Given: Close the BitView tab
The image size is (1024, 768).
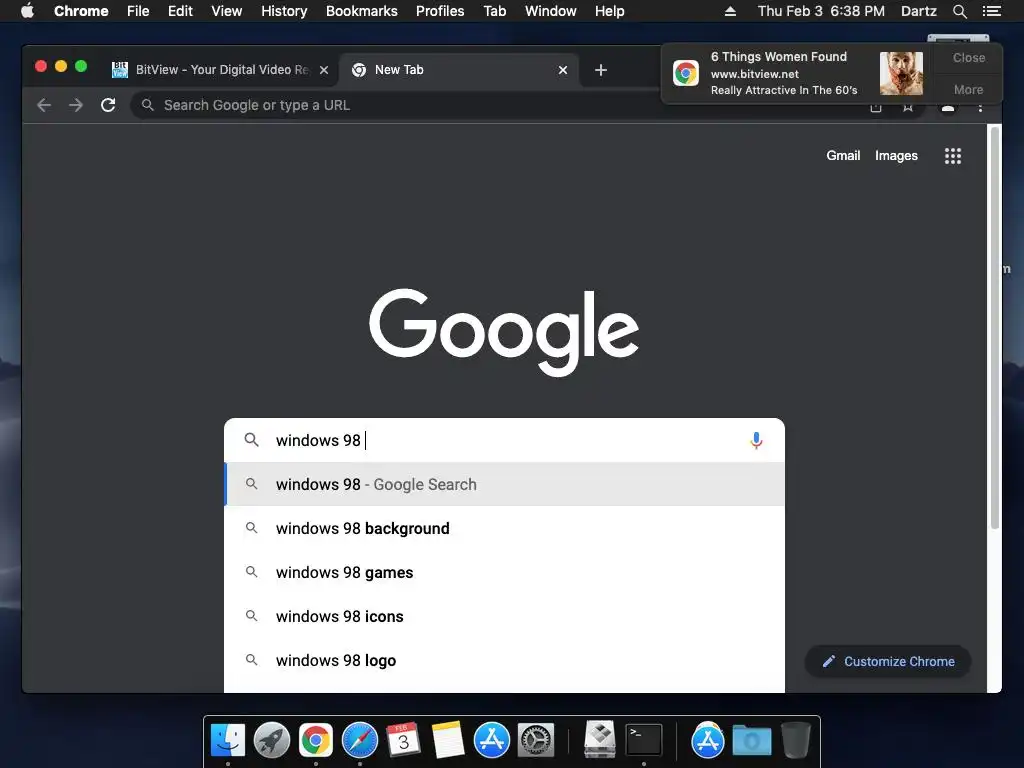Looking at the screenshot, I should [324, 70].
